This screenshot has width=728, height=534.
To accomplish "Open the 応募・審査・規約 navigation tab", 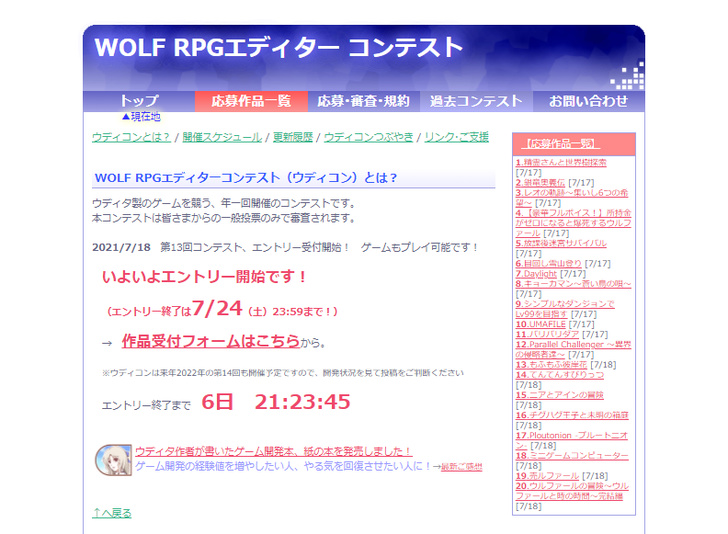I will coord(364,101).
